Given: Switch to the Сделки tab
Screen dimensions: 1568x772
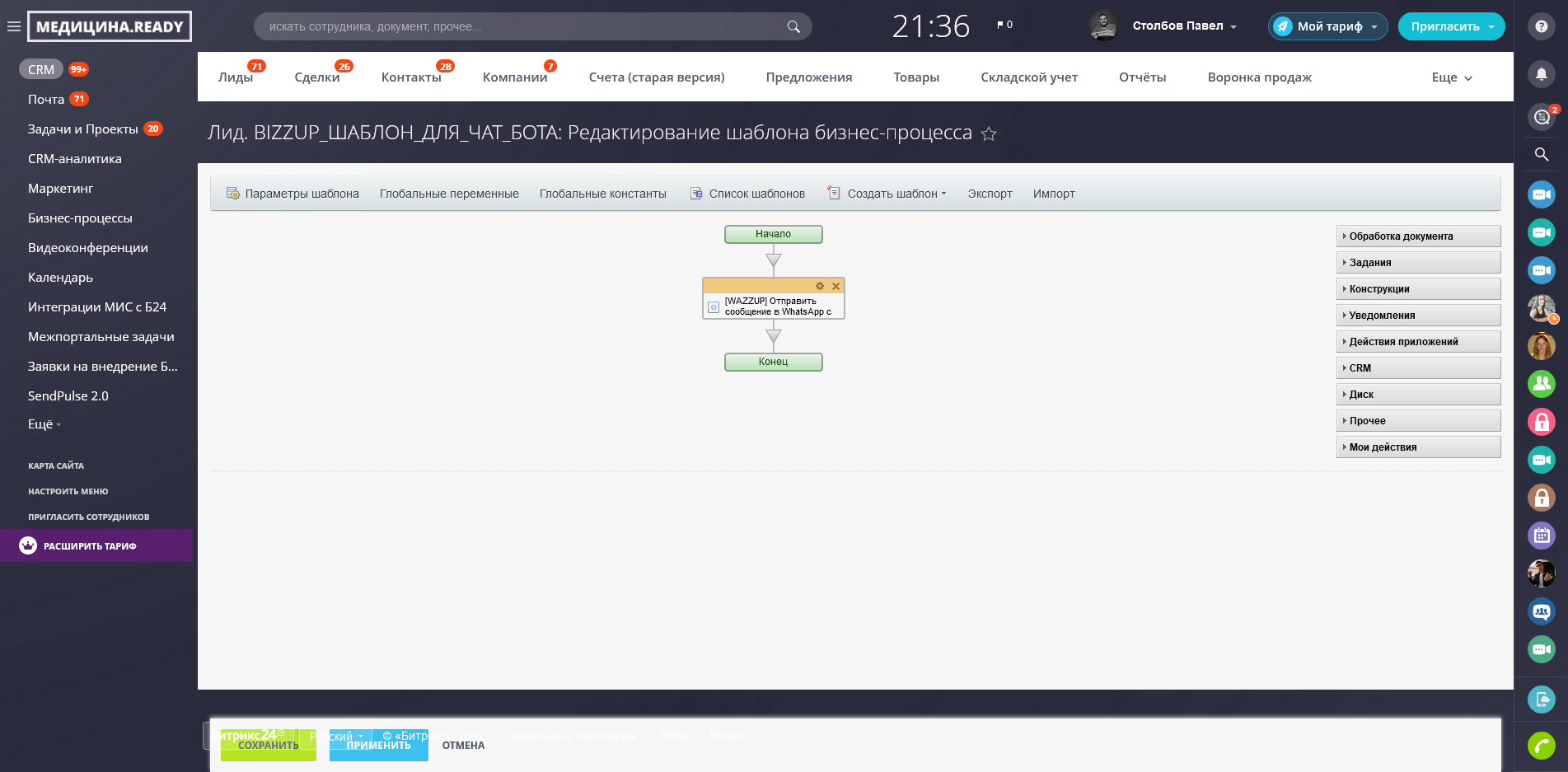Looking at the screenshot, I should tap(317, 77).
